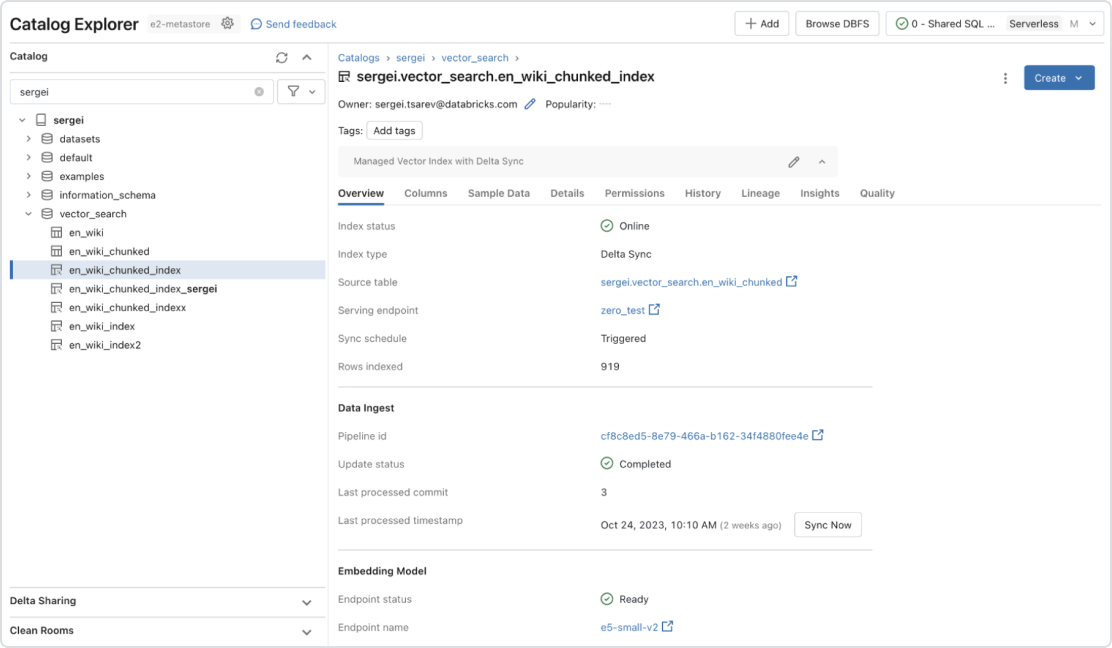
Task: Open the e5-small-v2 endpoint link
Action: (622, 628)
